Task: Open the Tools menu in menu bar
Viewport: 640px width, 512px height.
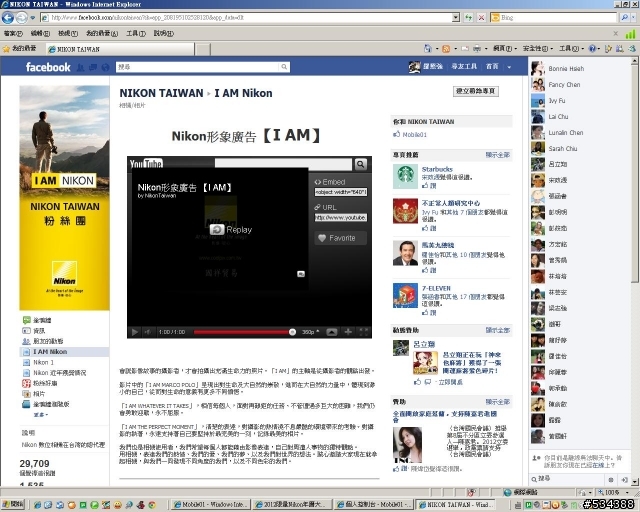Action: click(x=136, y=33)
